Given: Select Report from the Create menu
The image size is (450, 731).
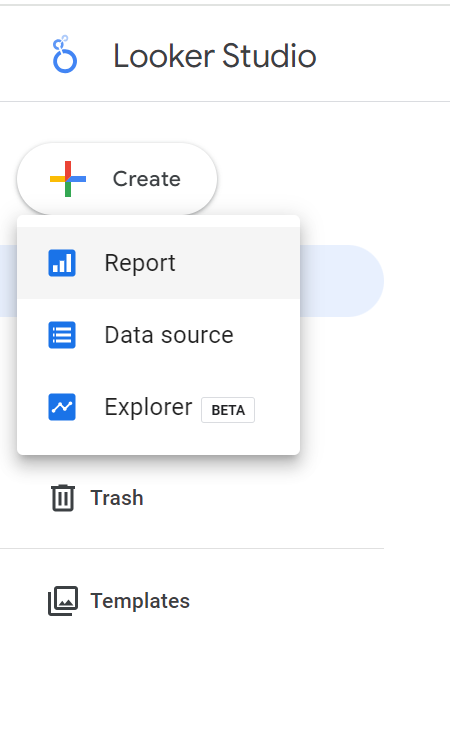Looking at the screenshot, I should coord(159,263).
